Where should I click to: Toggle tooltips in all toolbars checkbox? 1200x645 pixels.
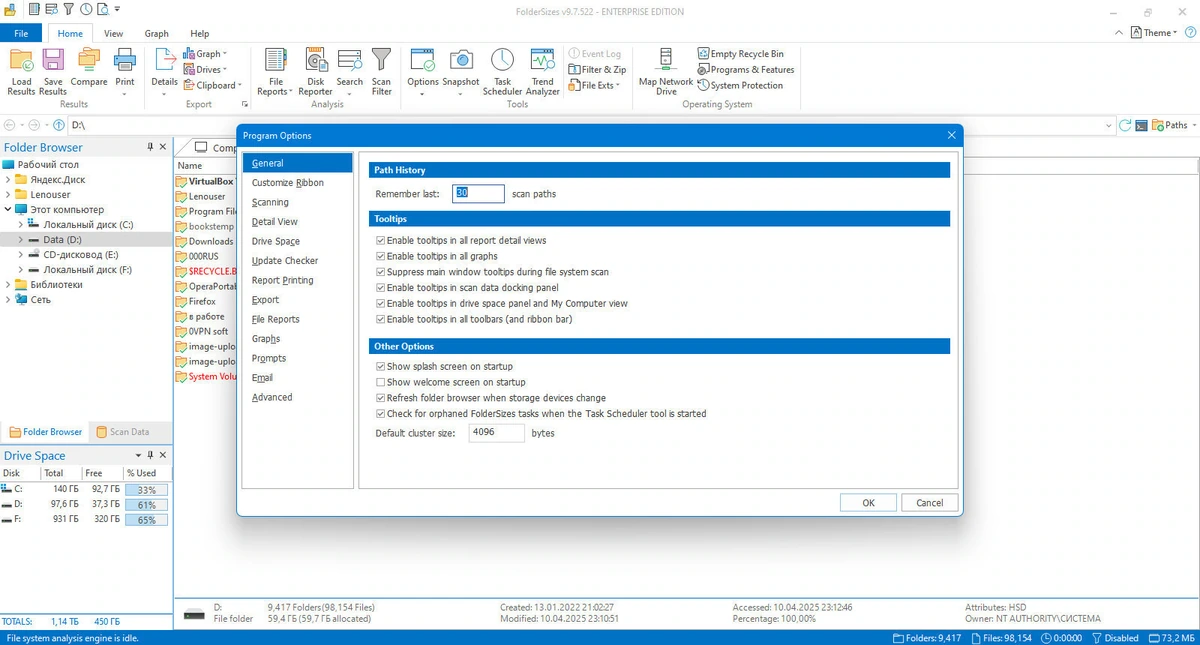(x=381, y=320)
